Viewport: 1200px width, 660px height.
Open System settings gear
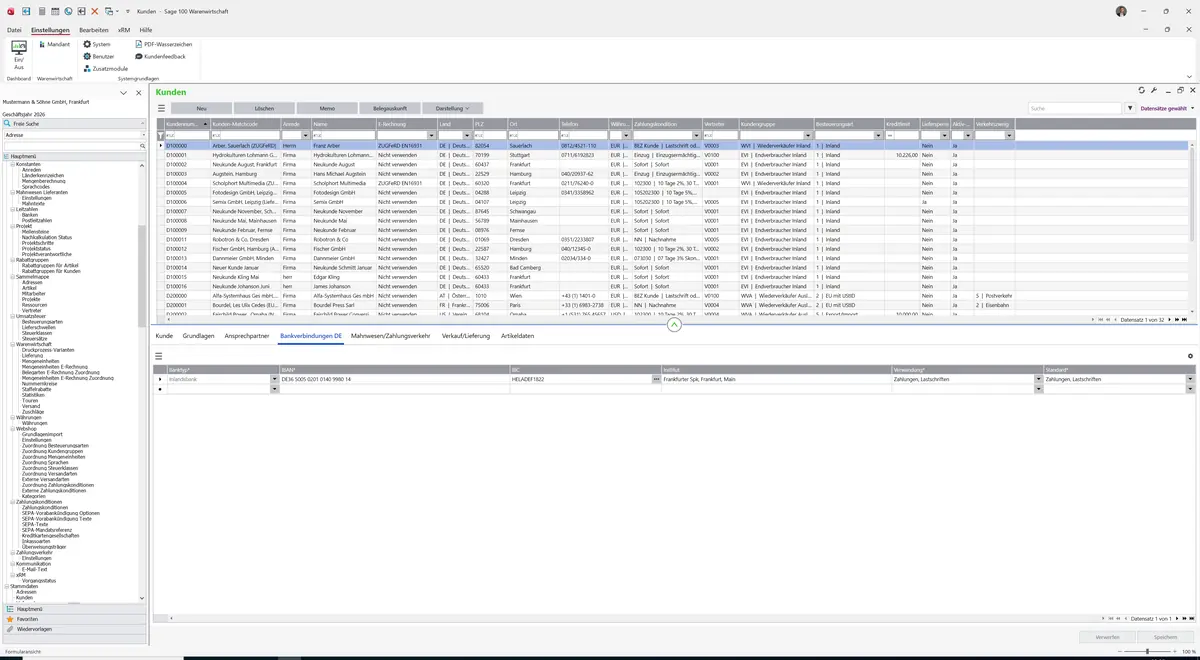coord(97,44)
